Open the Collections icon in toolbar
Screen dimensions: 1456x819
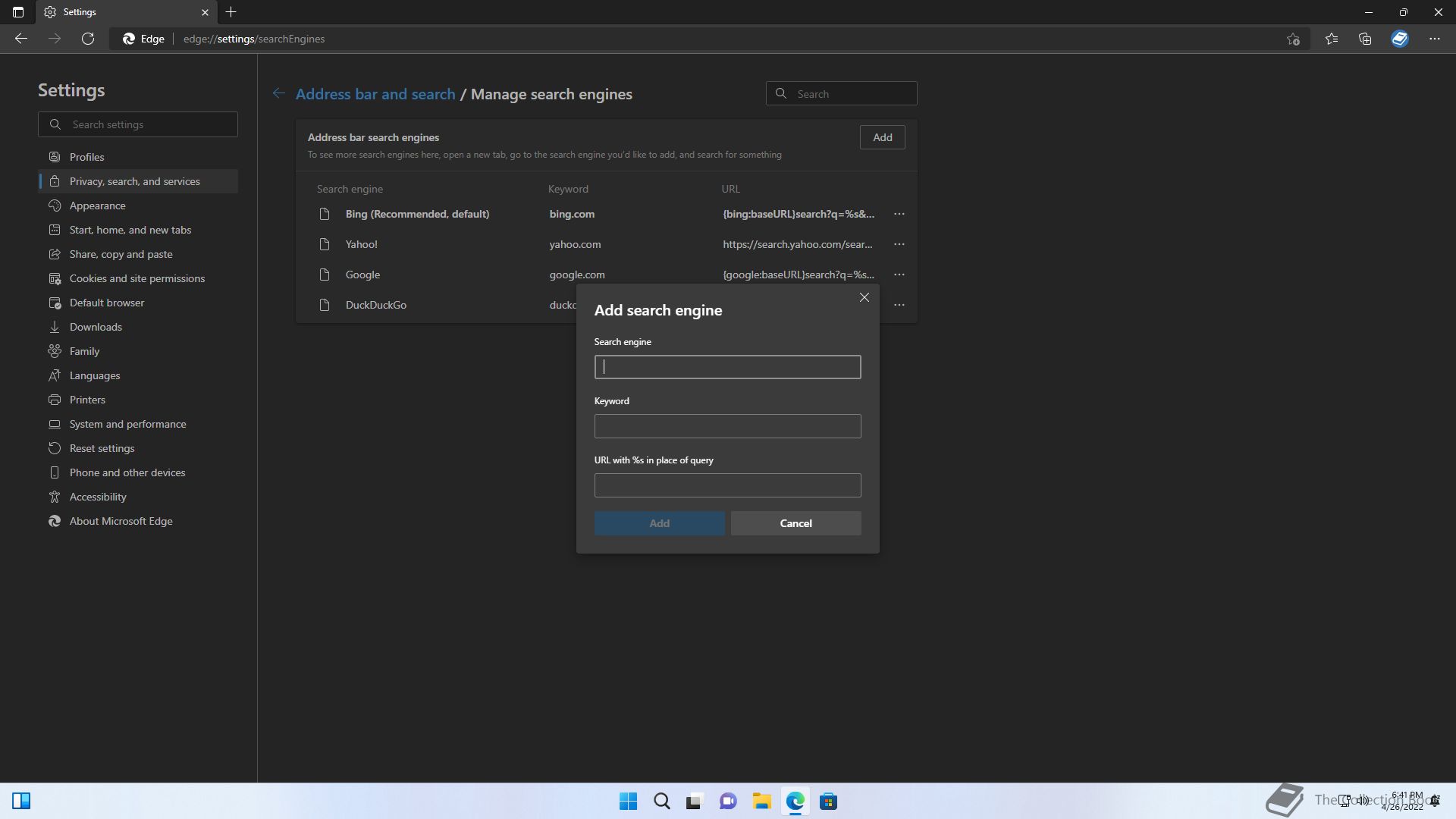tap(1365, 39)
